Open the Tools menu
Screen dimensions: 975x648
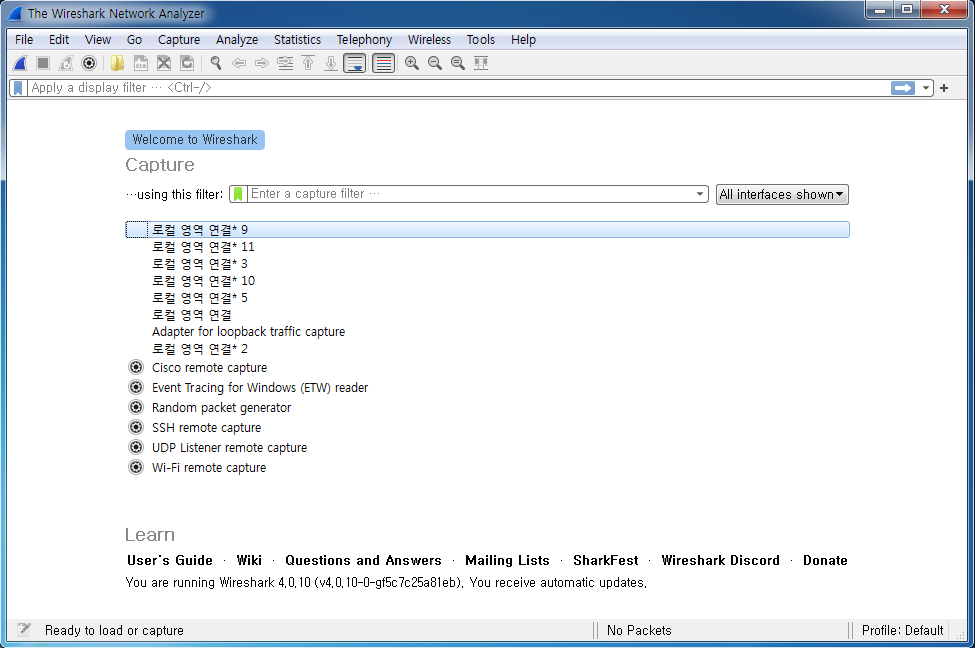[481, 40]
